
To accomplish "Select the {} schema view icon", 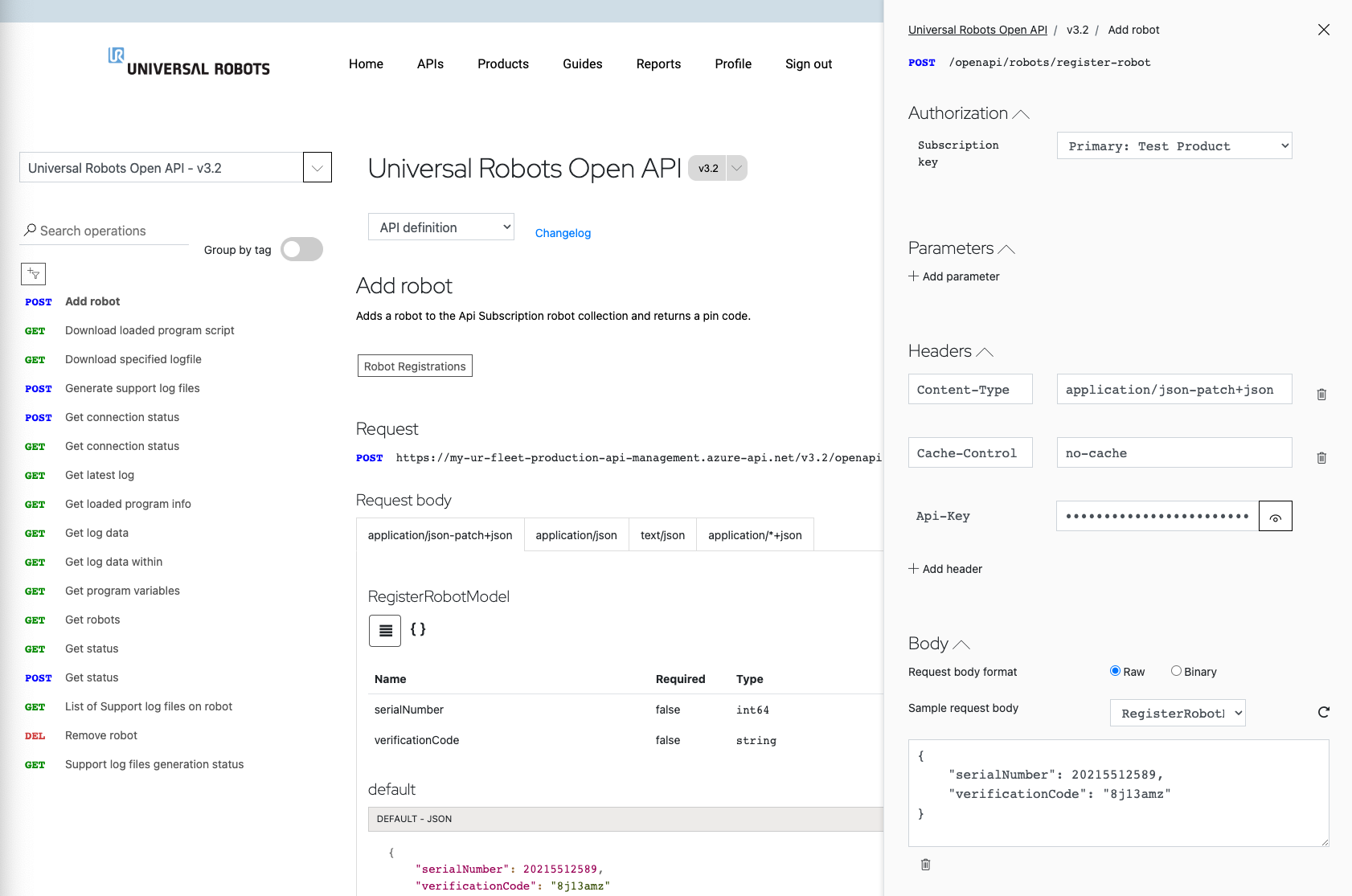I will [x=417, y=630].
